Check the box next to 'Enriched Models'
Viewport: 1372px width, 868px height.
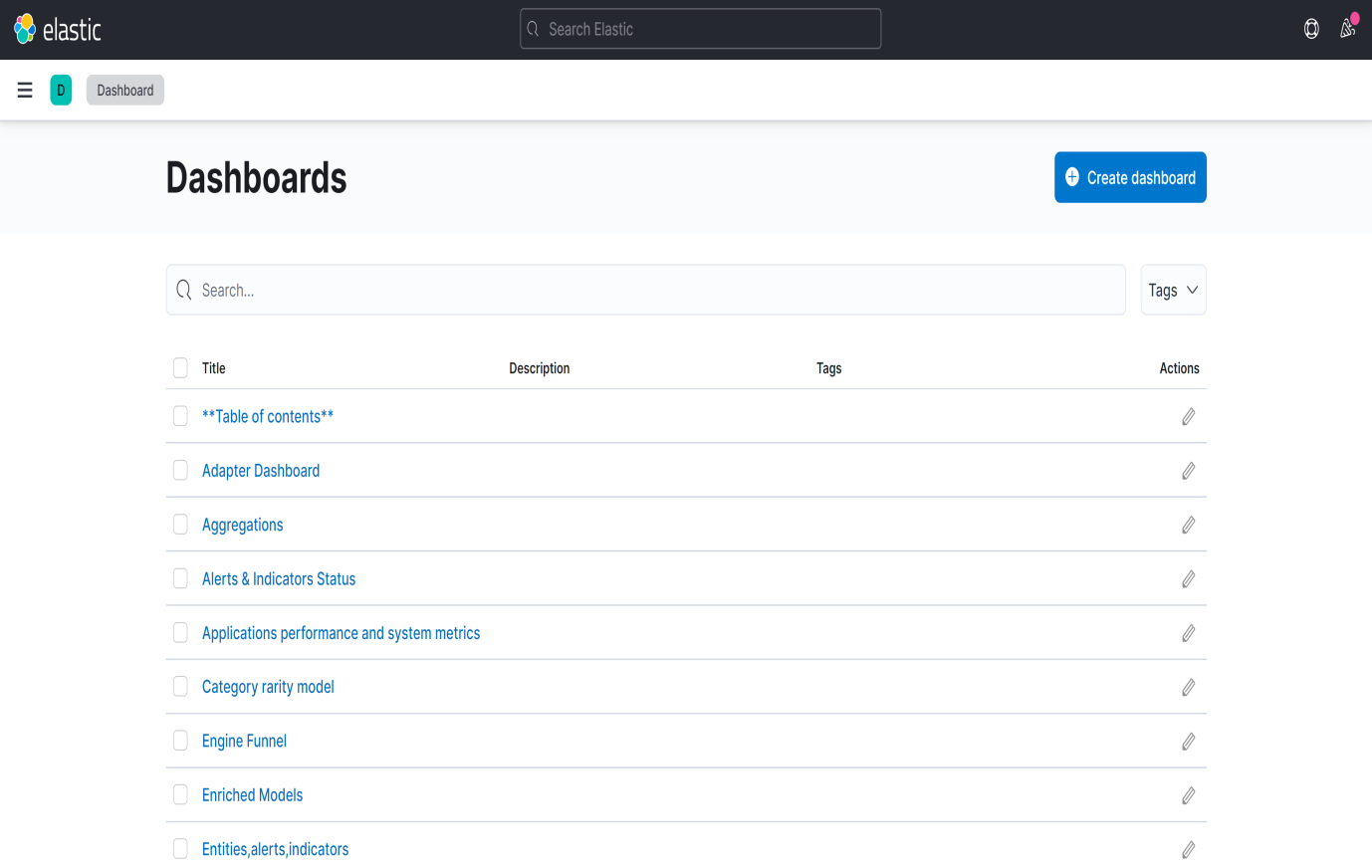[180, 794]
